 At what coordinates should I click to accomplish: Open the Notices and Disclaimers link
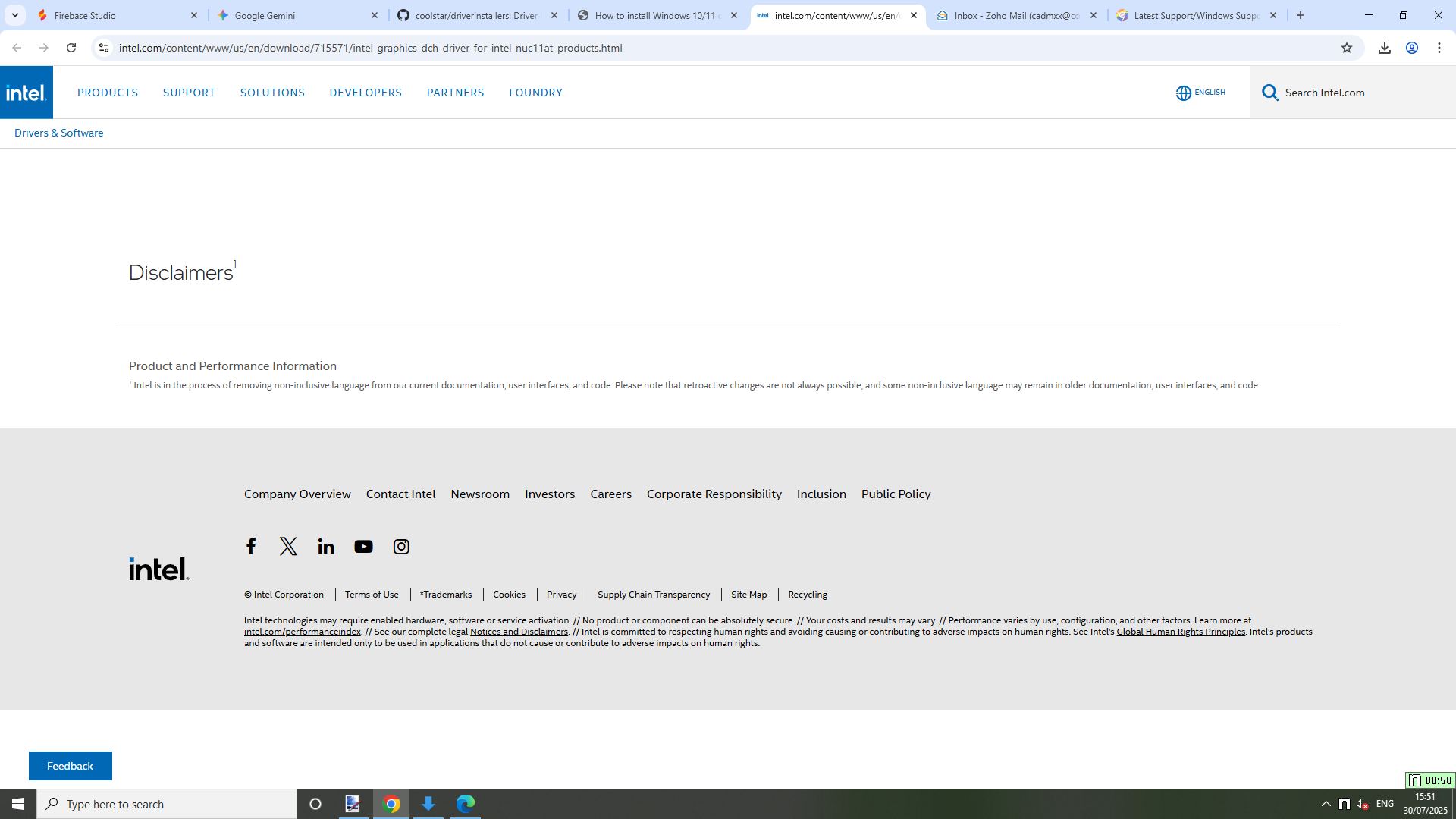[519, 632]
